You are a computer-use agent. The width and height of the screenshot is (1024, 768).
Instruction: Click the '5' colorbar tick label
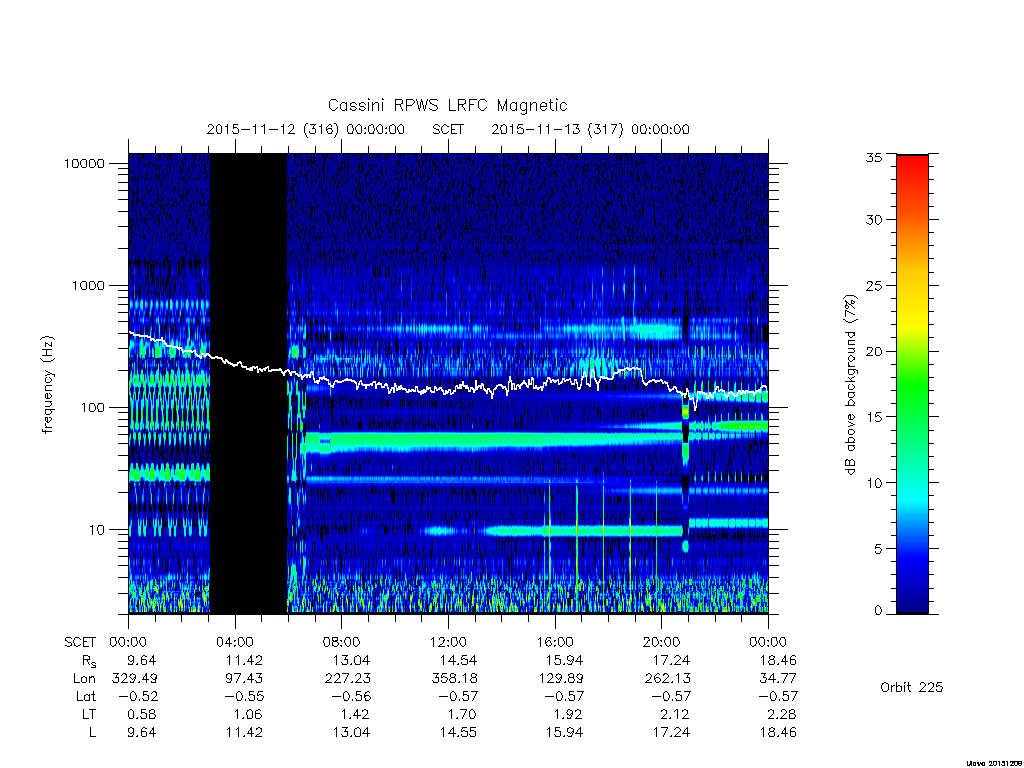pyautogui.click(x=878, y=549)
